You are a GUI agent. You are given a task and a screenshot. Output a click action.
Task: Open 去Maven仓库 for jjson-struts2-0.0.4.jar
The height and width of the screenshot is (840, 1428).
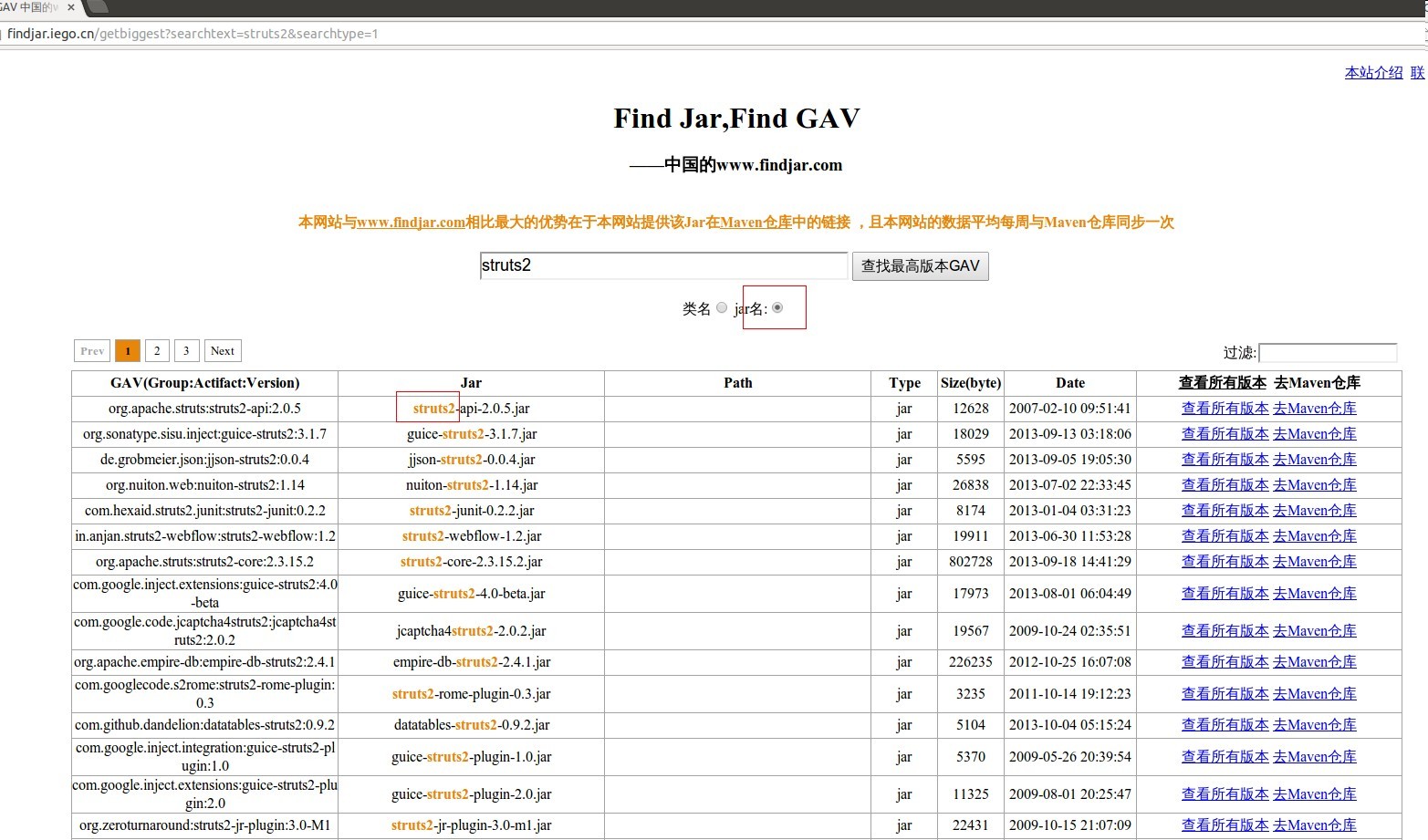tap(1315, 459)
